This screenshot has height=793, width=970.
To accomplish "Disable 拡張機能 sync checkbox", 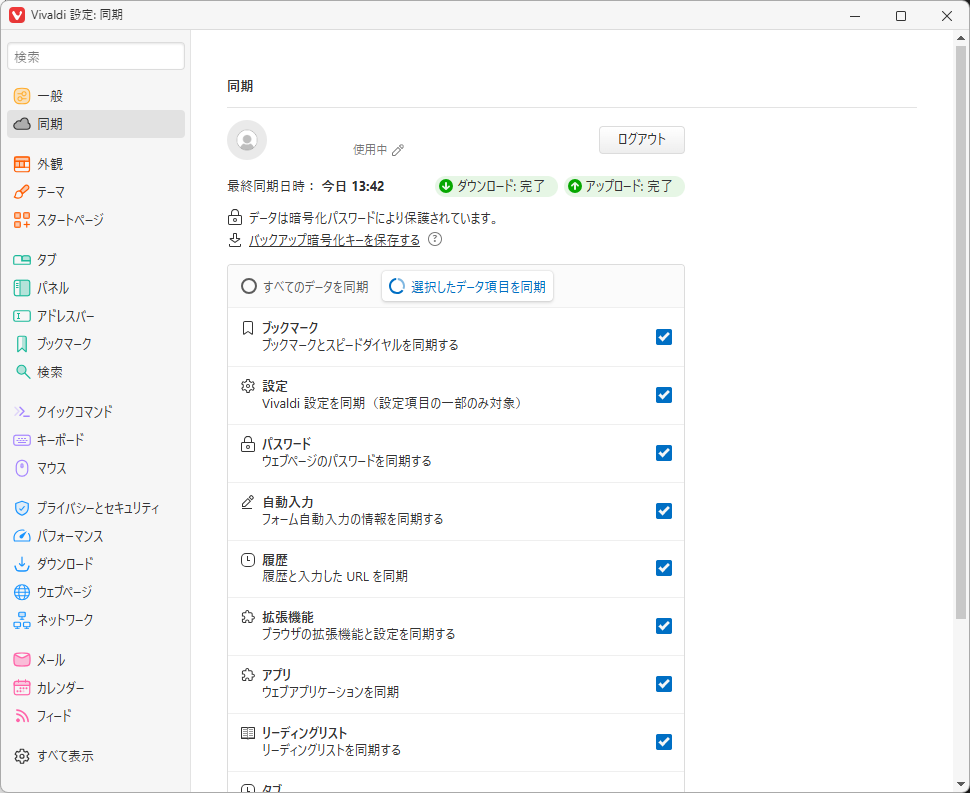I will pyautogui.click(x=664, y=626).
